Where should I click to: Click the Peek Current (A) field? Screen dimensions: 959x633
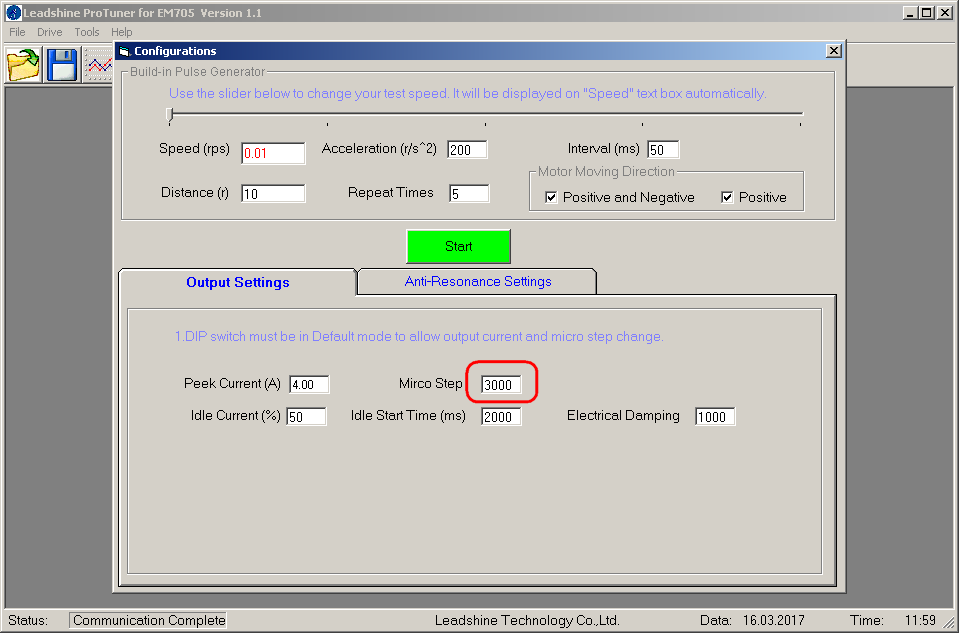[309, 385]
